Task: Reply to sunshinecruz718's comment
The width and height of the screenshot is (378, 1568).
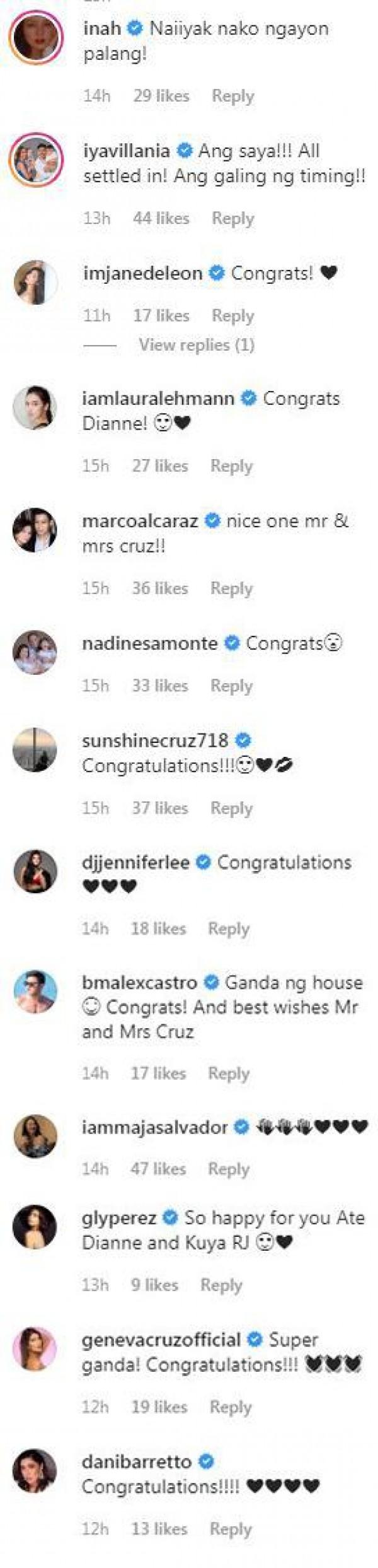Action: point(231,808)
